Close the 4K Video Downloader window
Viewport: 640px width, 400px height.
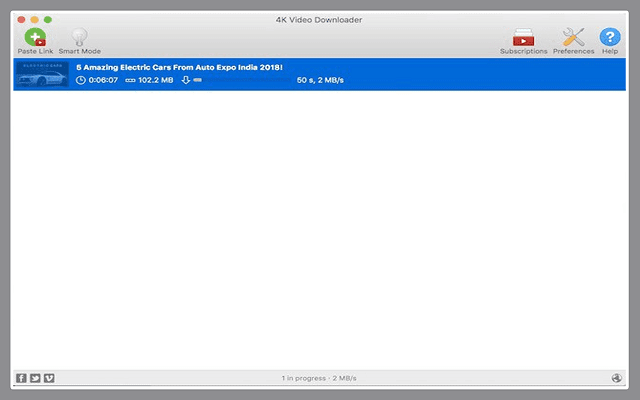pyautogui.click(x=22, y=19)
